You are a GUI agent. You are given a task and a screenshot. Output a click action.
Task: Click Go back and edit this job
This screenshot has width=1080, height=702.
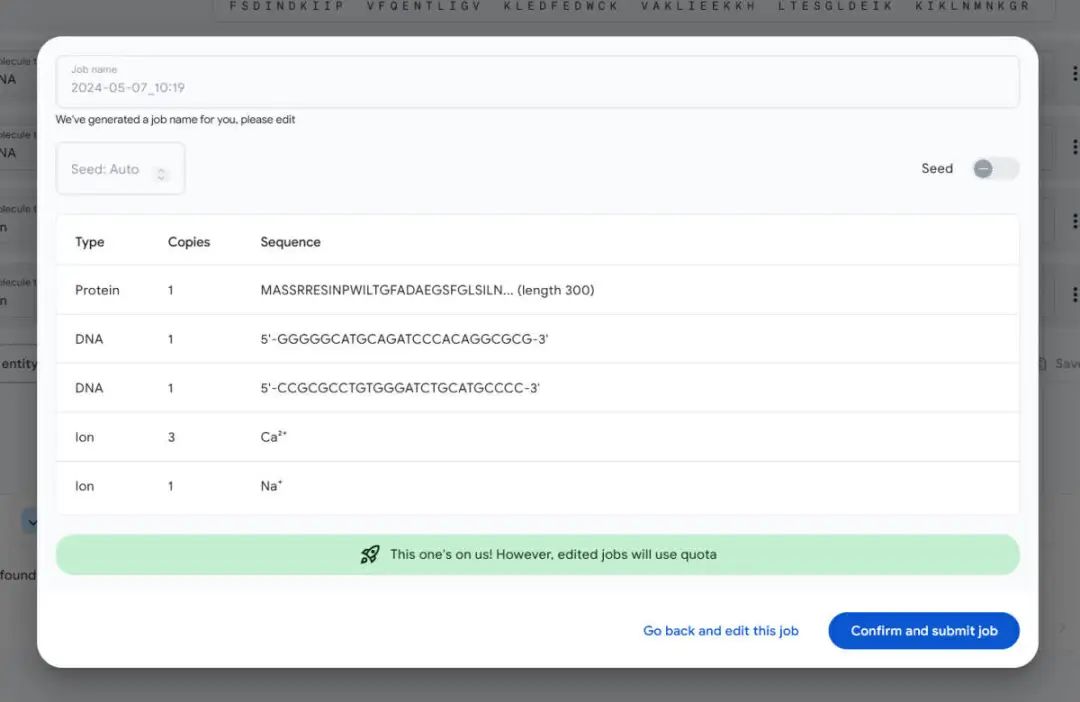click(720, 631)
